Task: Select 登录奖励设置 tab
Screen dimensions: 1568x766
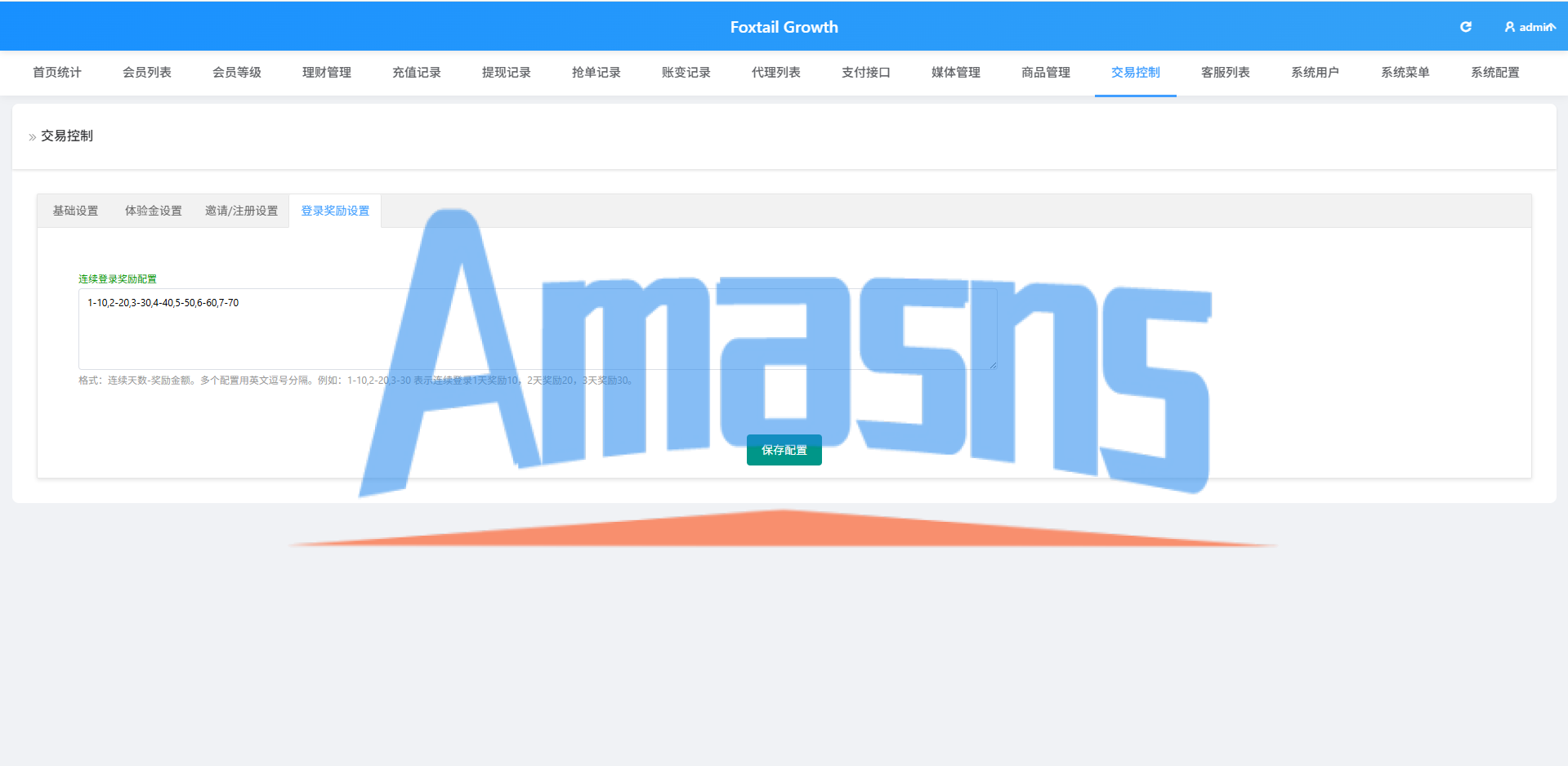Action: 335,211
